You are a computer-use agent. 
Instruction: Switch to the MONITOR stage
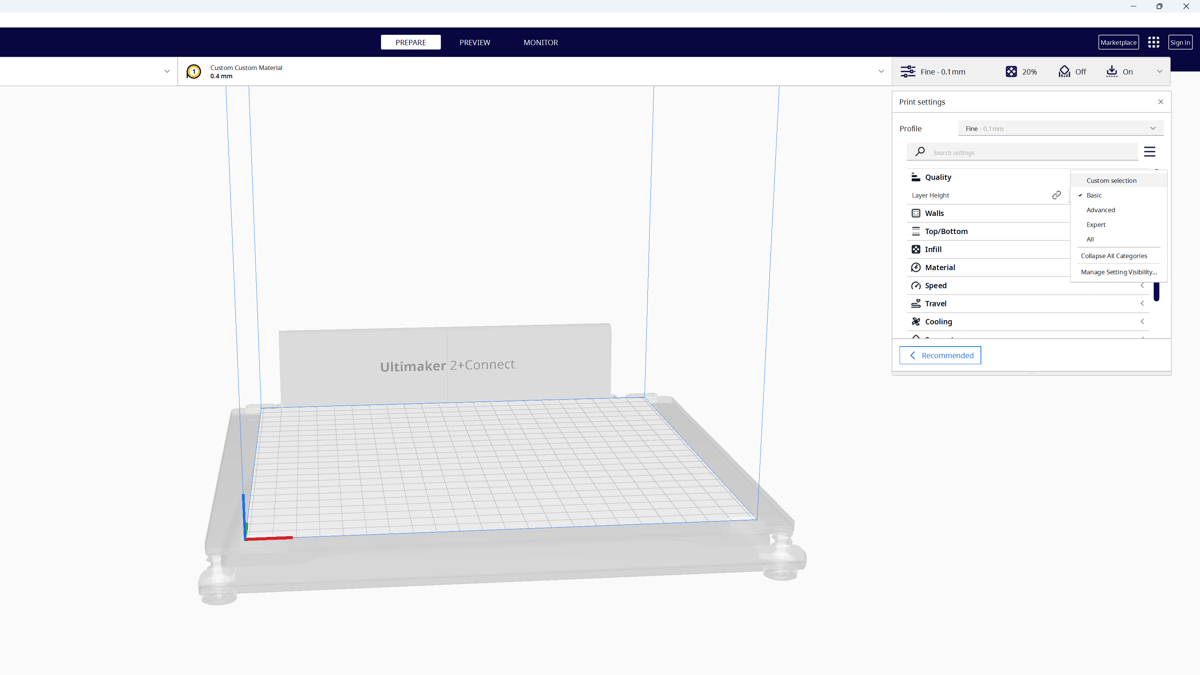click(540, 42)
